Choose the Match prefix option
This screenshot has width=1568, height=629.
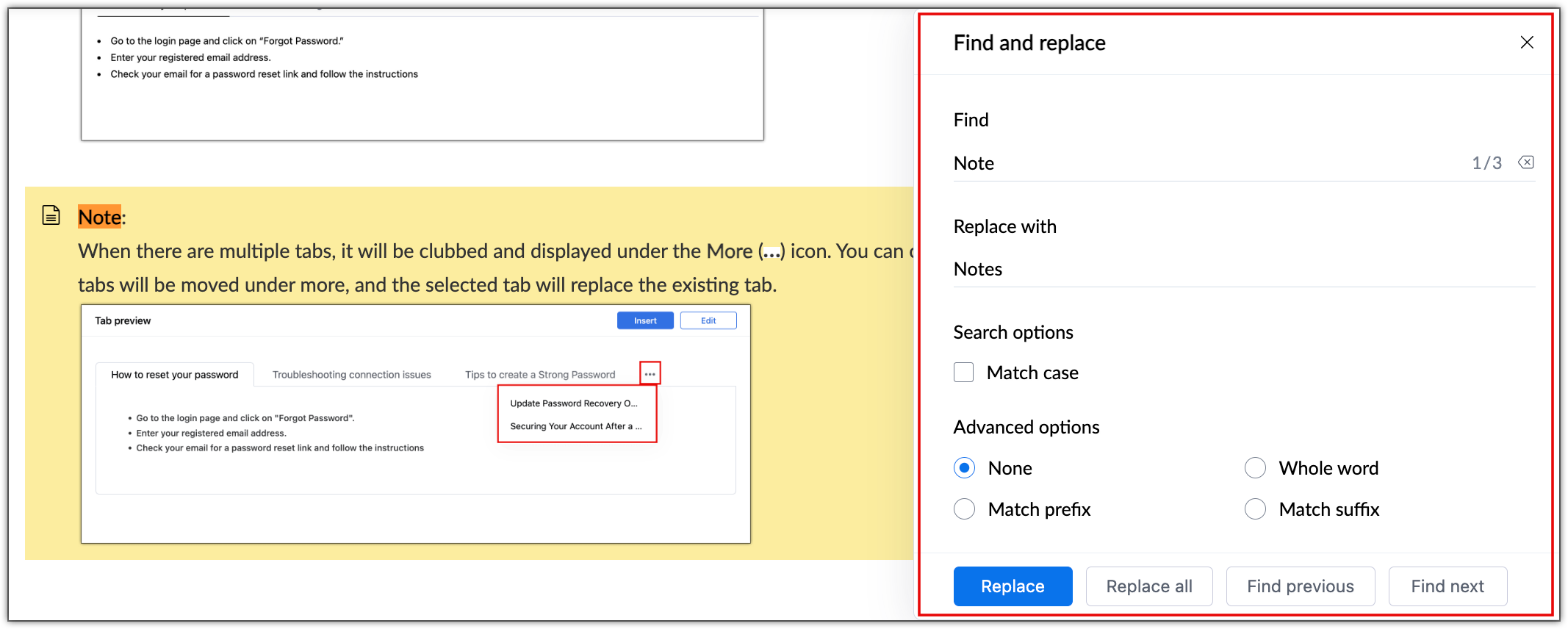tap(964, 509)
